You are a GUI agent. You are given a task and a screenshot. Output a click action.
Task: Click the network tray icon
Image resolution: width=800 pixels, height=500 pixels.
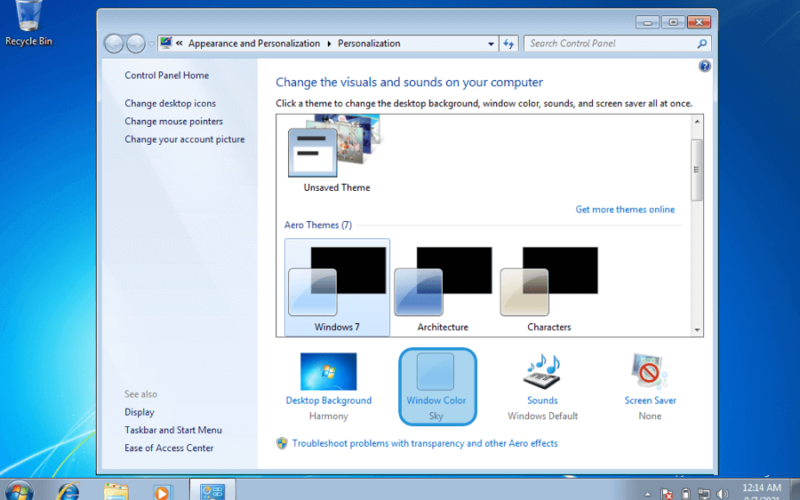tap(704, 494)
